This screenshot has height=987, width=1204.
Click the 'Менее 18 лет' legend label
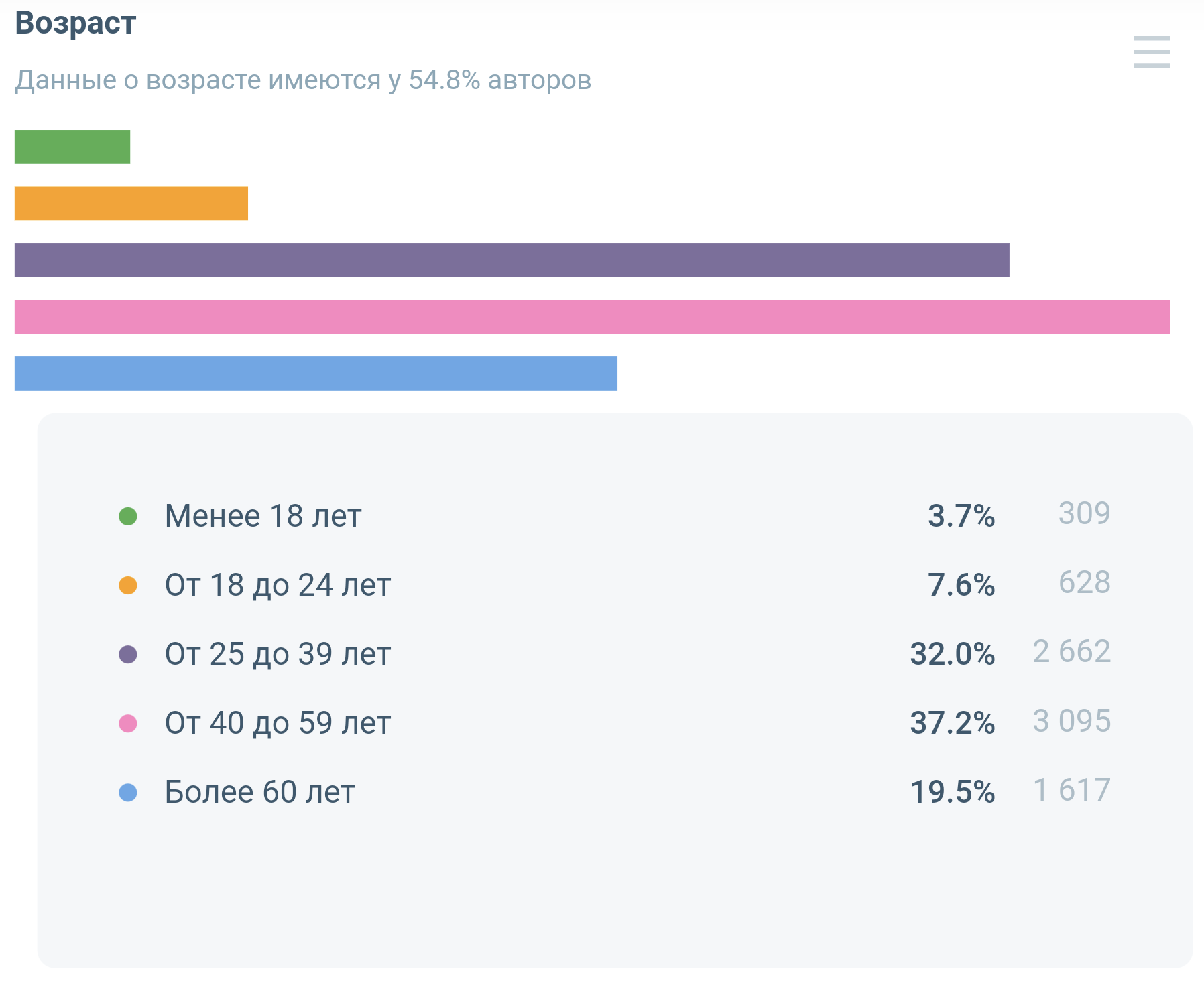263,516
